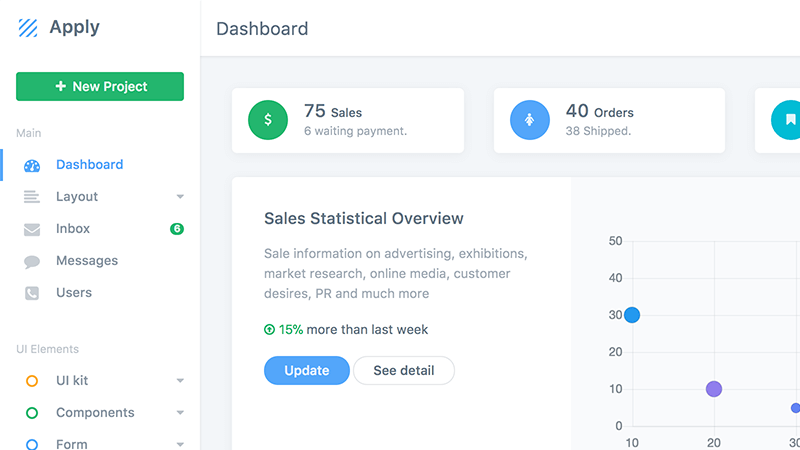
Task: Click the Layout lines icon
Action: click(x=32, y=197)
